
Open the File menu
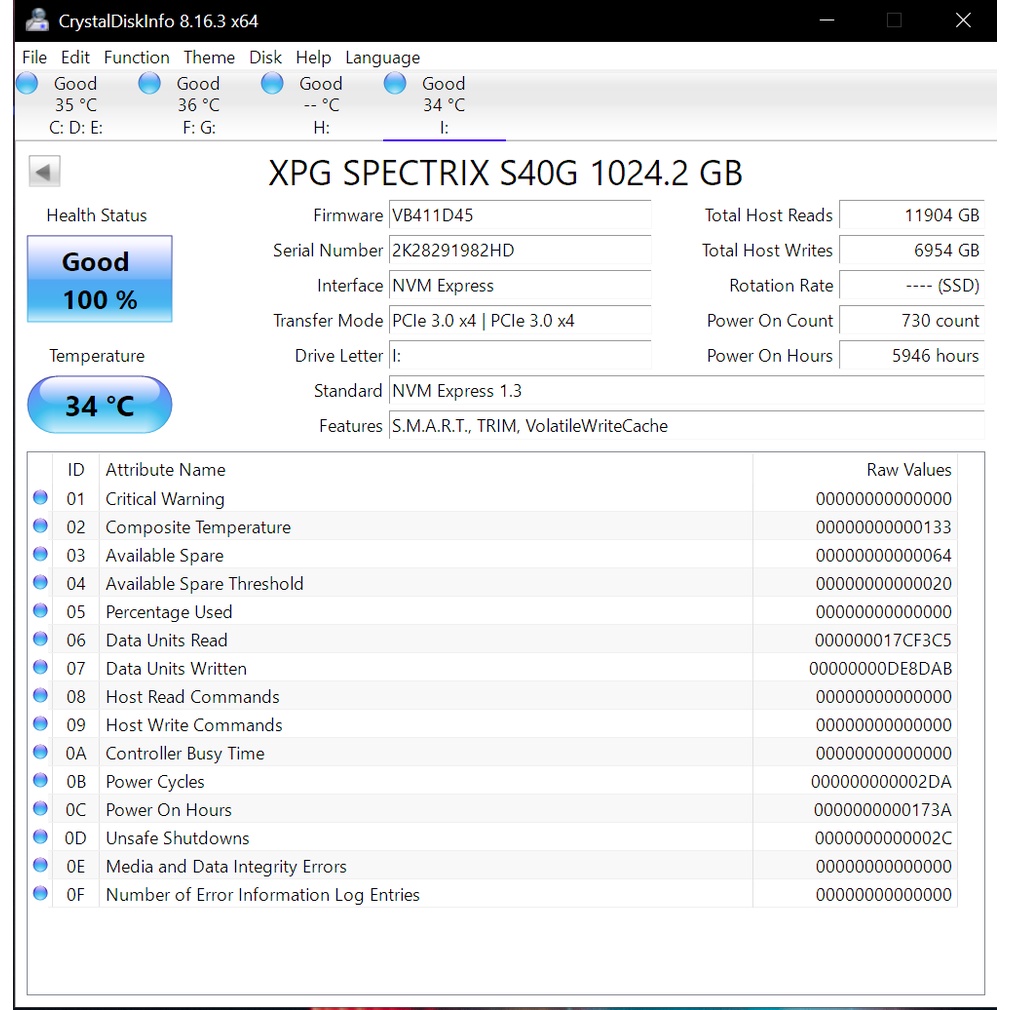34,57
